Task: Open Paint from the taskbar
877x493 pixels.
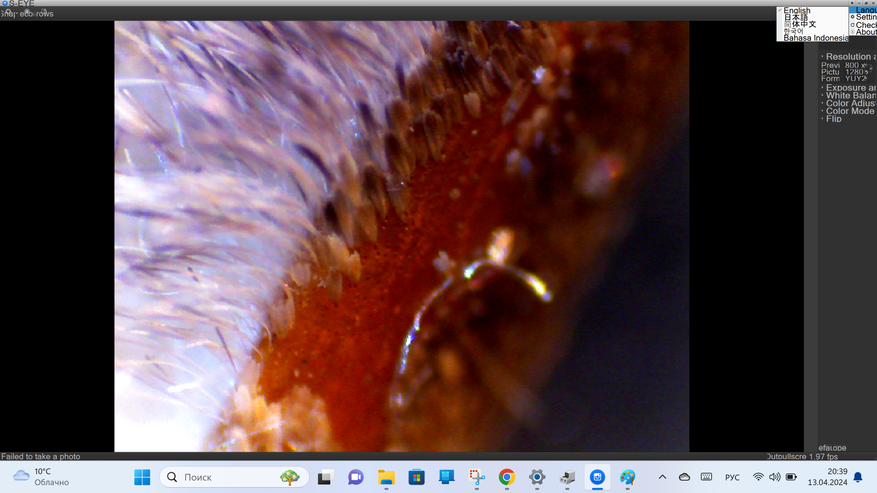Action: 628,477
